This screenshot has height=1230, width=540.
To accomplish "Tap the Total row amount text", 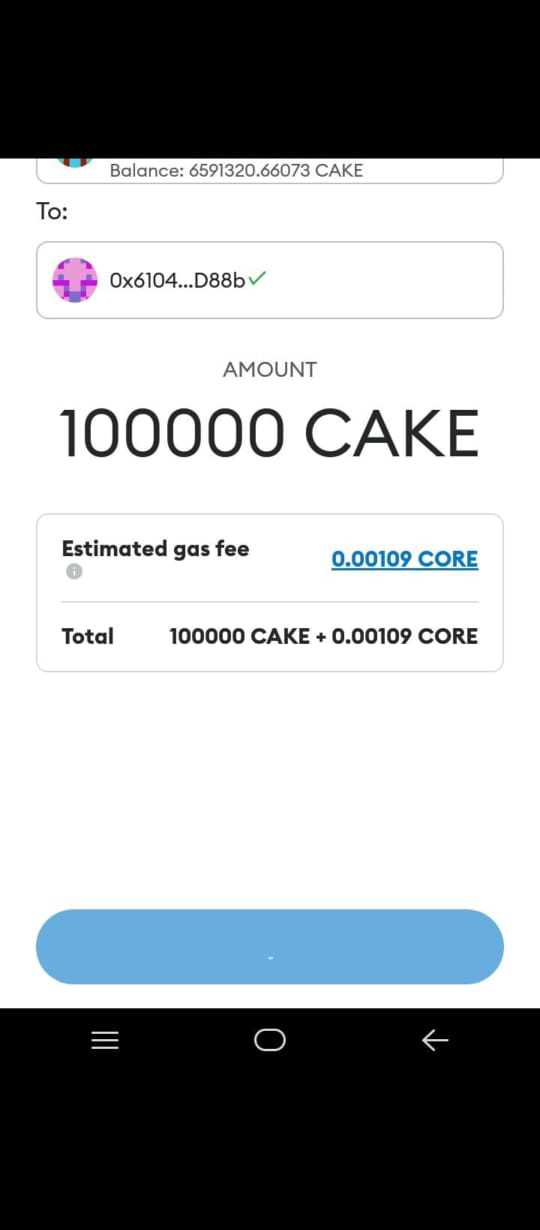I will [324, 636].
